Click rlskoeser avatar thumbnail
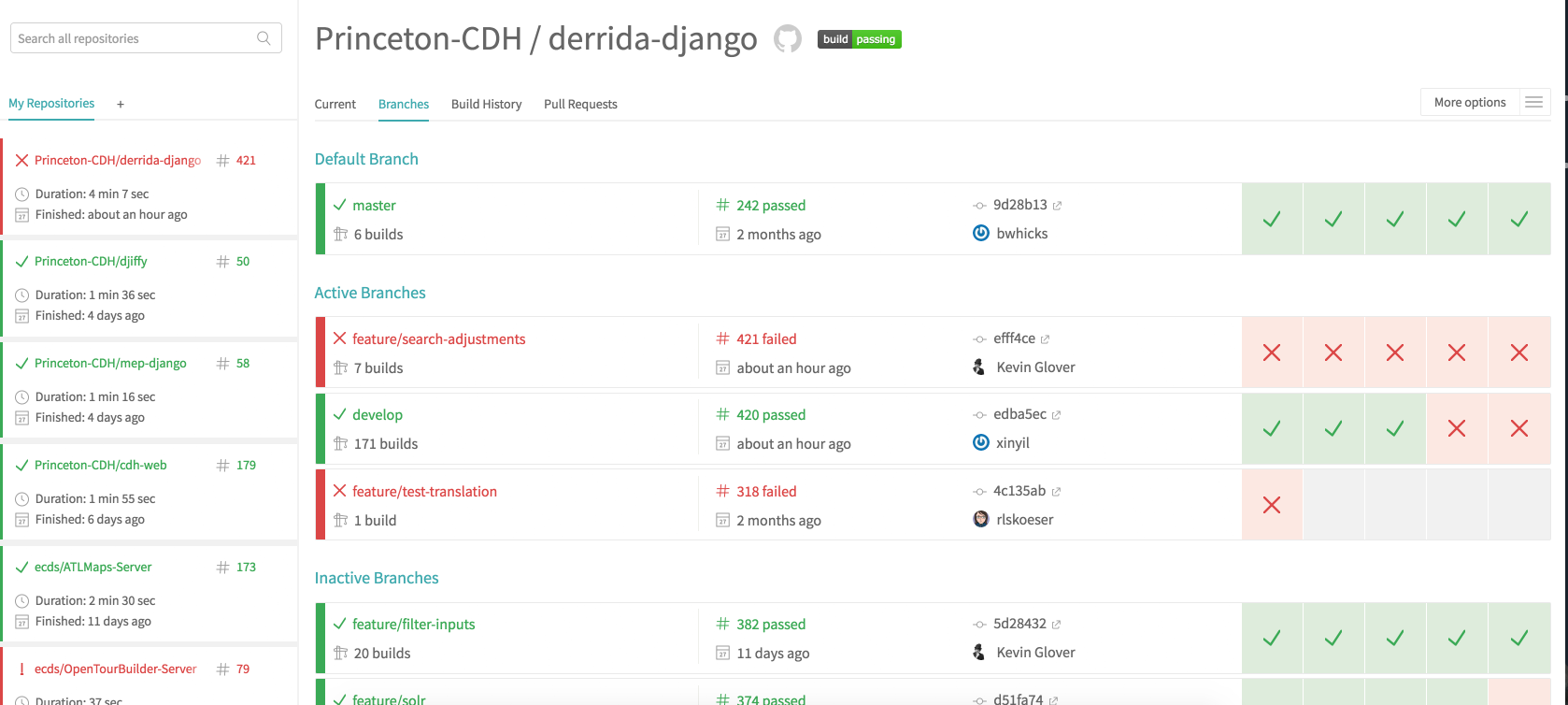The width and height of the screenshot is (1568, 705). (981, 519)
